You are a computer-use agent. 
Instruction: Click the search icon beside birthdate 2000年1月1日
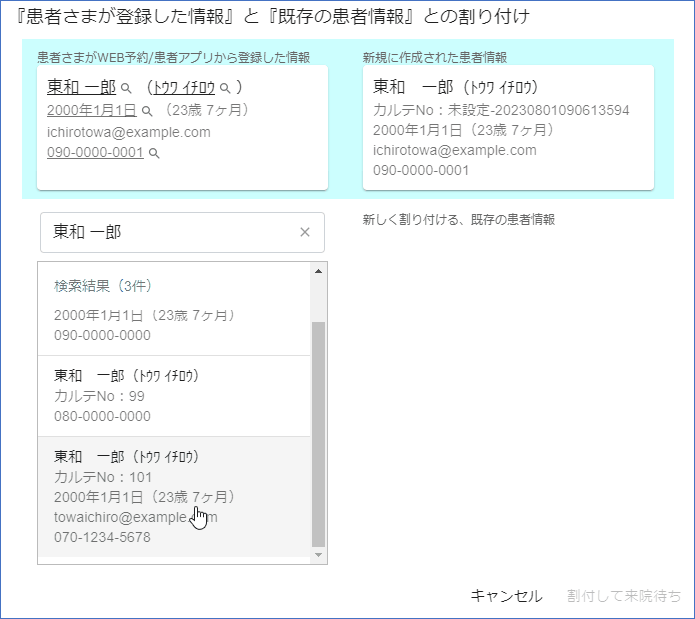(x=147, y=111)
